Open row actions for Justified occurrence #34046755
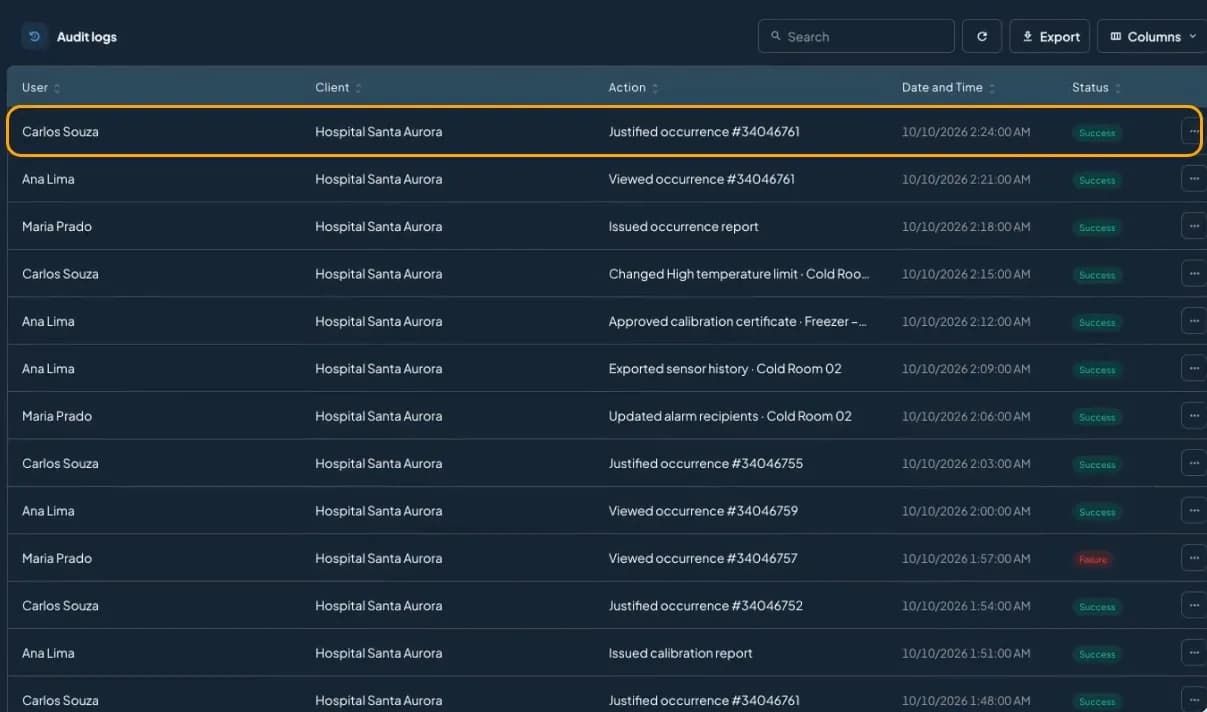 [1193, 463]
